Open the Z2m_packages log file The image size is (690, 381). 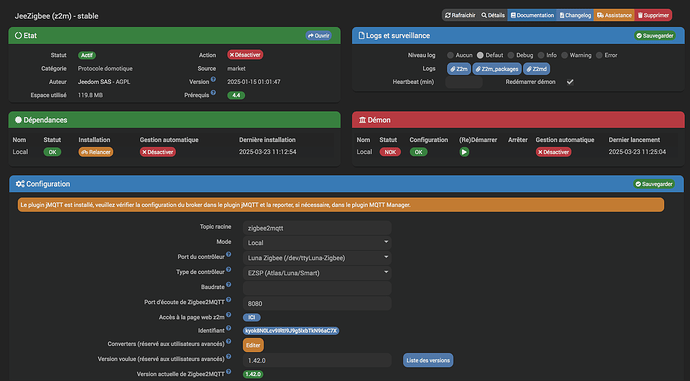pyautogui.click(x=496, y=69)
